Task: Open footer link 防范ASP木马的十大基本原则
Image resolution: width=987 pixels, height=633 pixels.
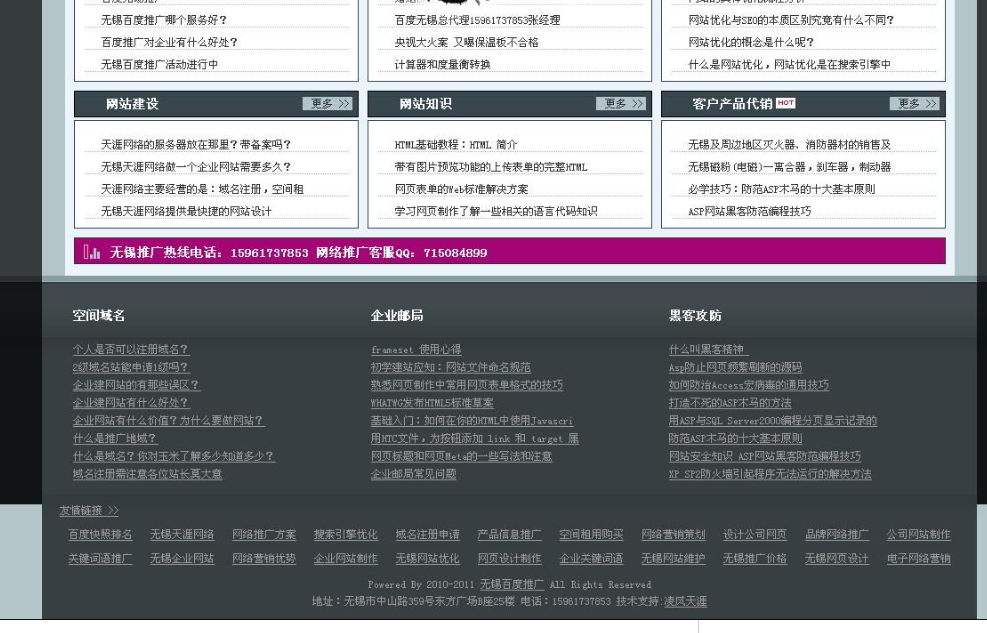Action: 735,438
